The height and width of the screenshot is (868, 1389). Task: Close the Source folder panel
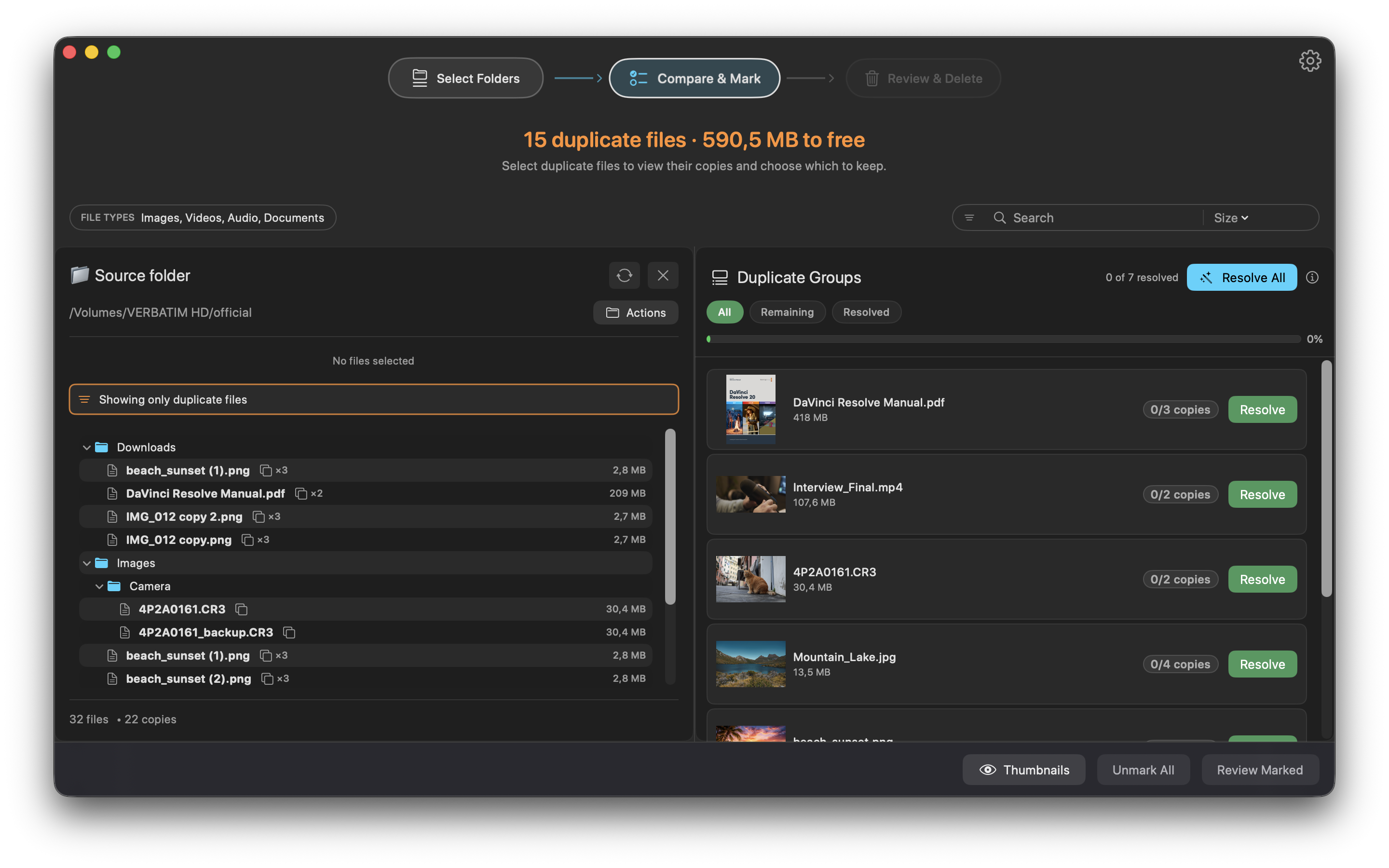(663, 275)
